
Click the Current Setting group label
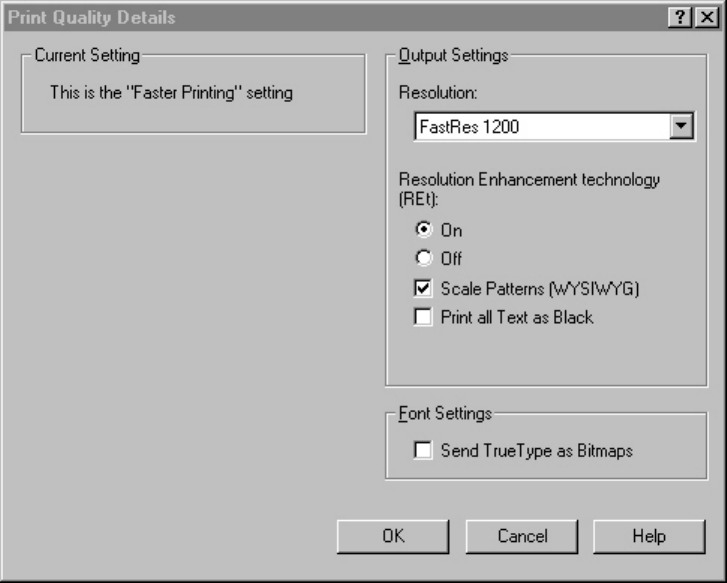click(x=87, y=56)
